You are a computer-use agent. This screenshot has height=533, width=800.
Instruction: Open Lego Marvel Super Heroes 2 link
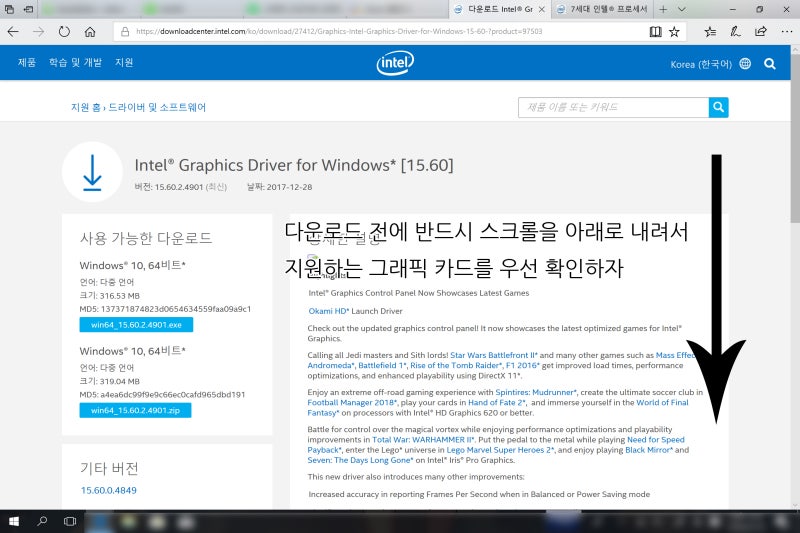coord(500,450)
